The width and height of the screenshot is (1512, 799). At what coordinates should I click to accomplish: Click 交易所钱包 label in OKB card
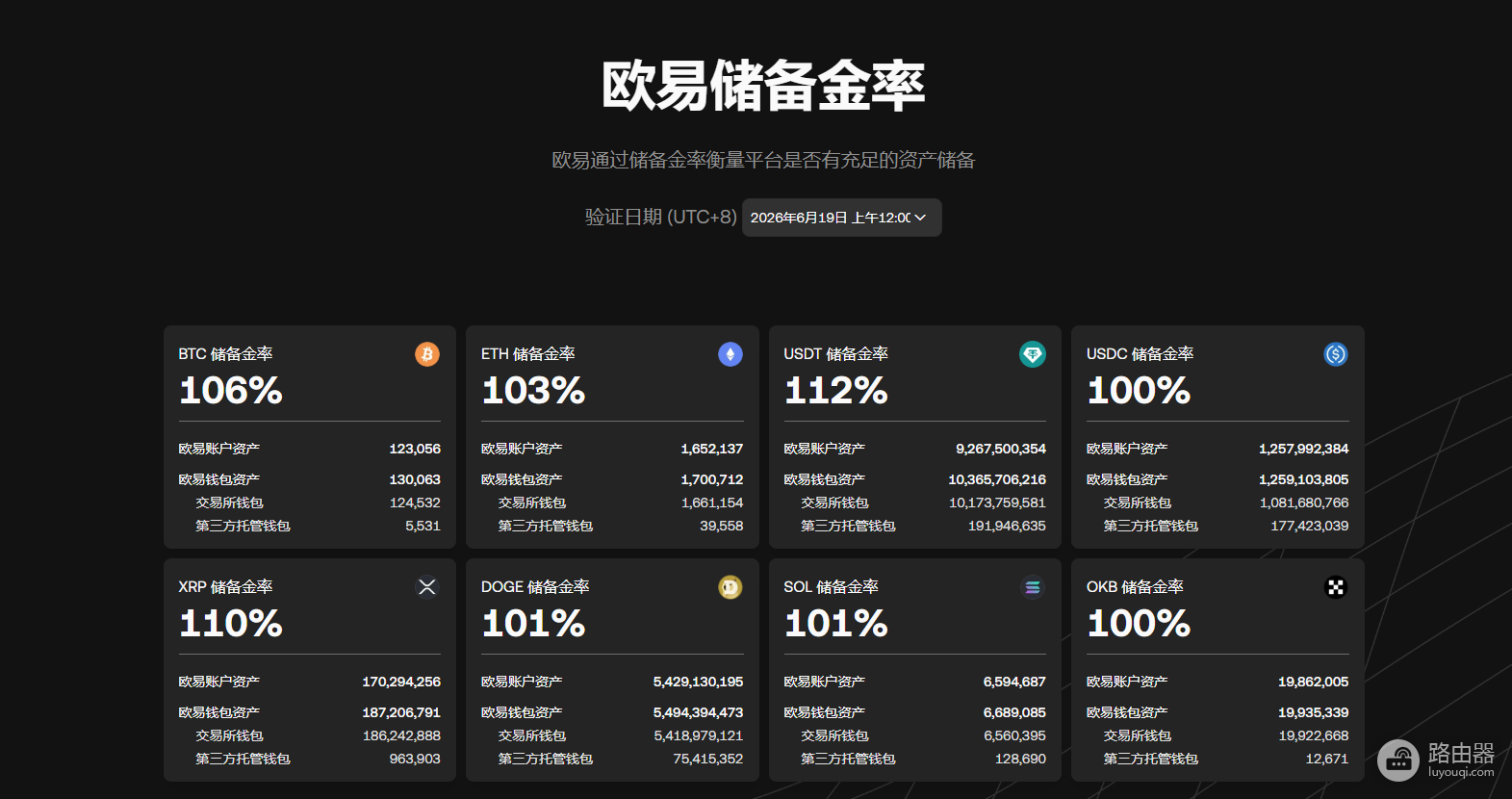click(1138, 735)
